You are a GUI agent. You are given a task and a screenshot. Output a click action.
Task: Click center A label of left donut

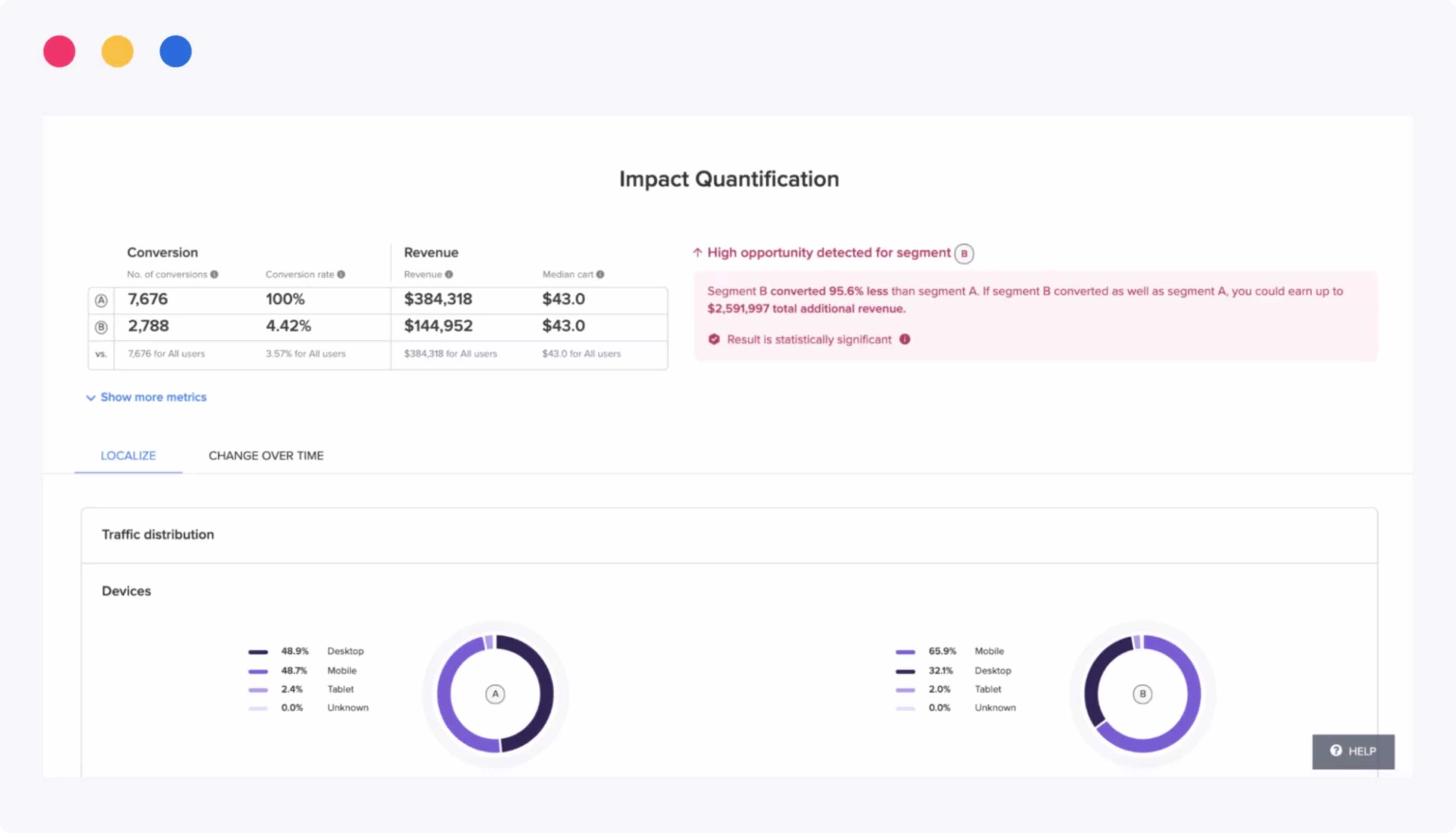(x=495, y=694)
